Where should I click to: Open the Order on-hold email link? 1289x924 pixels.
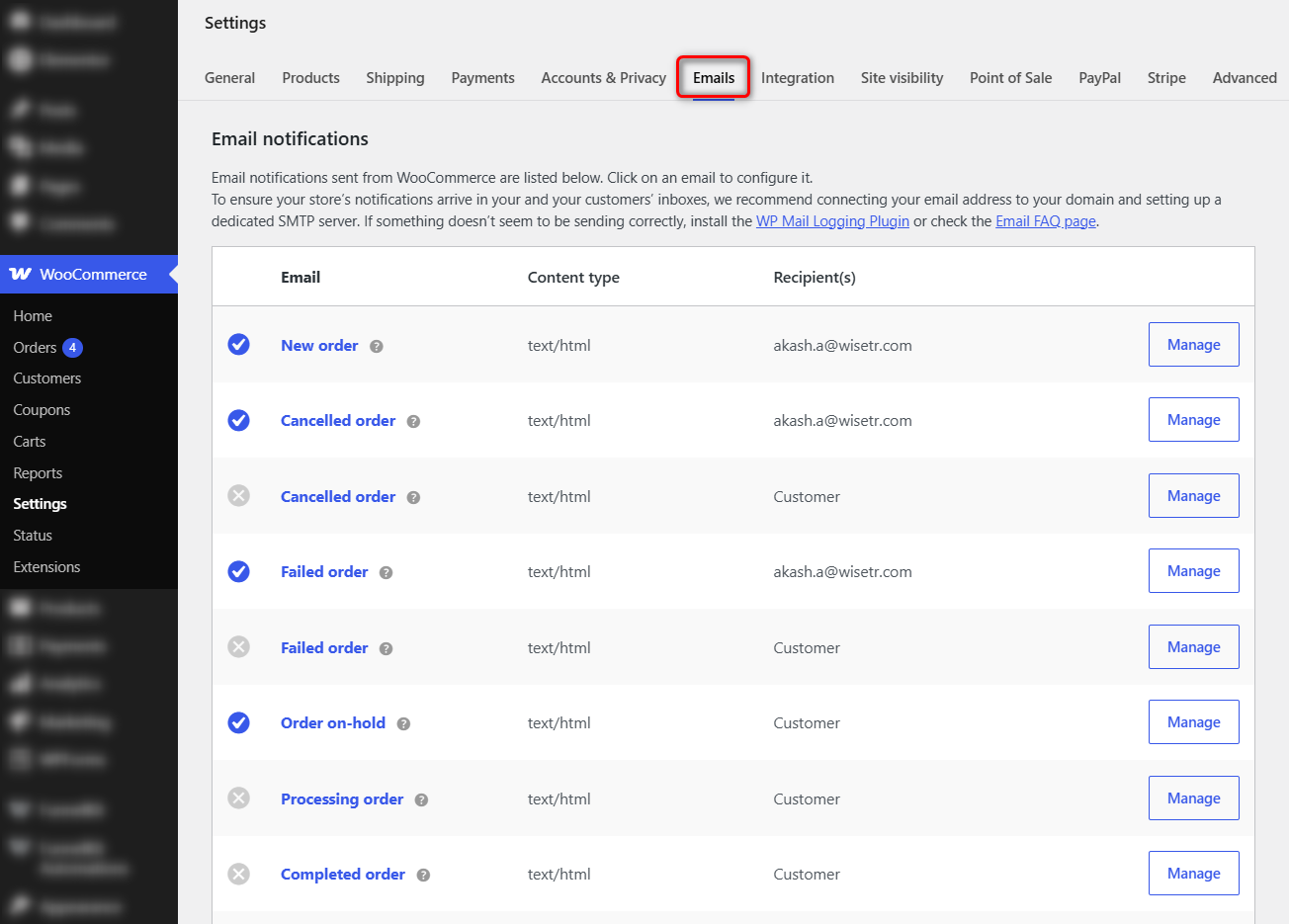tap(333, 722)
